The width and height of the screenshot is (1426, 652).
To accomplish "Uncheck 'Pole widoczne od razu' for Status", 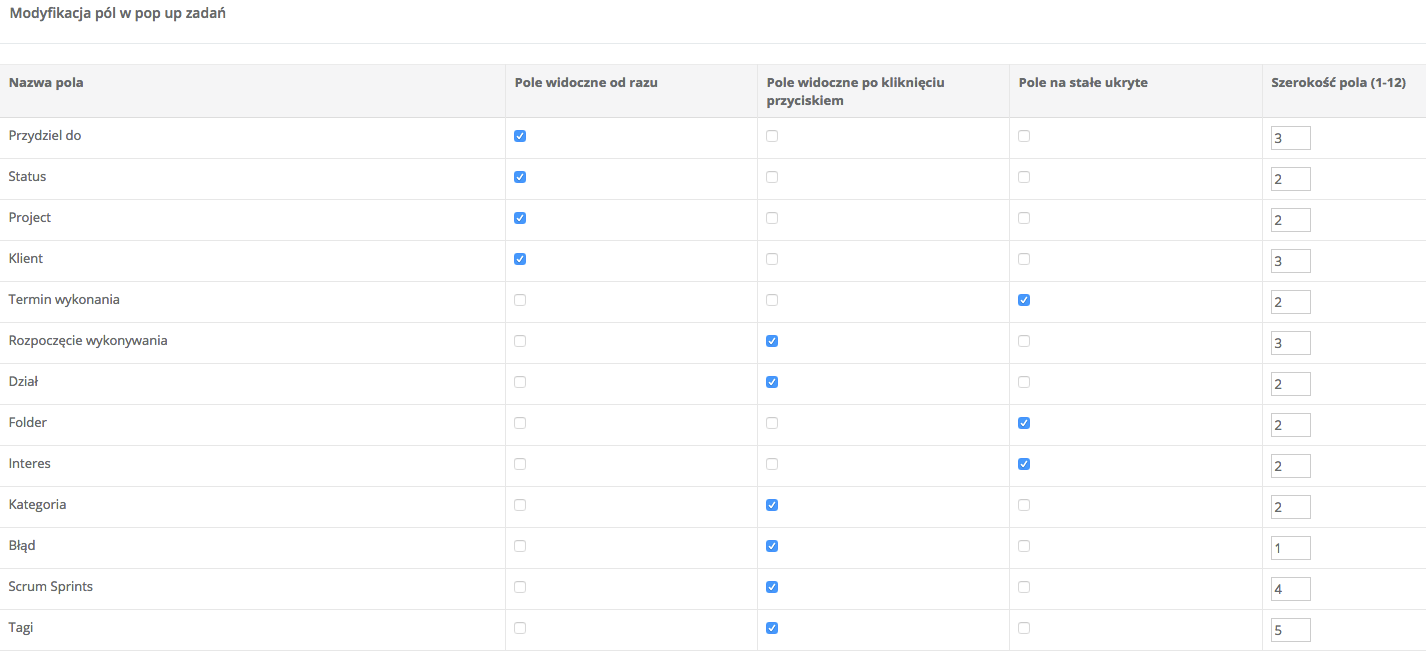I will pos(520,177).
